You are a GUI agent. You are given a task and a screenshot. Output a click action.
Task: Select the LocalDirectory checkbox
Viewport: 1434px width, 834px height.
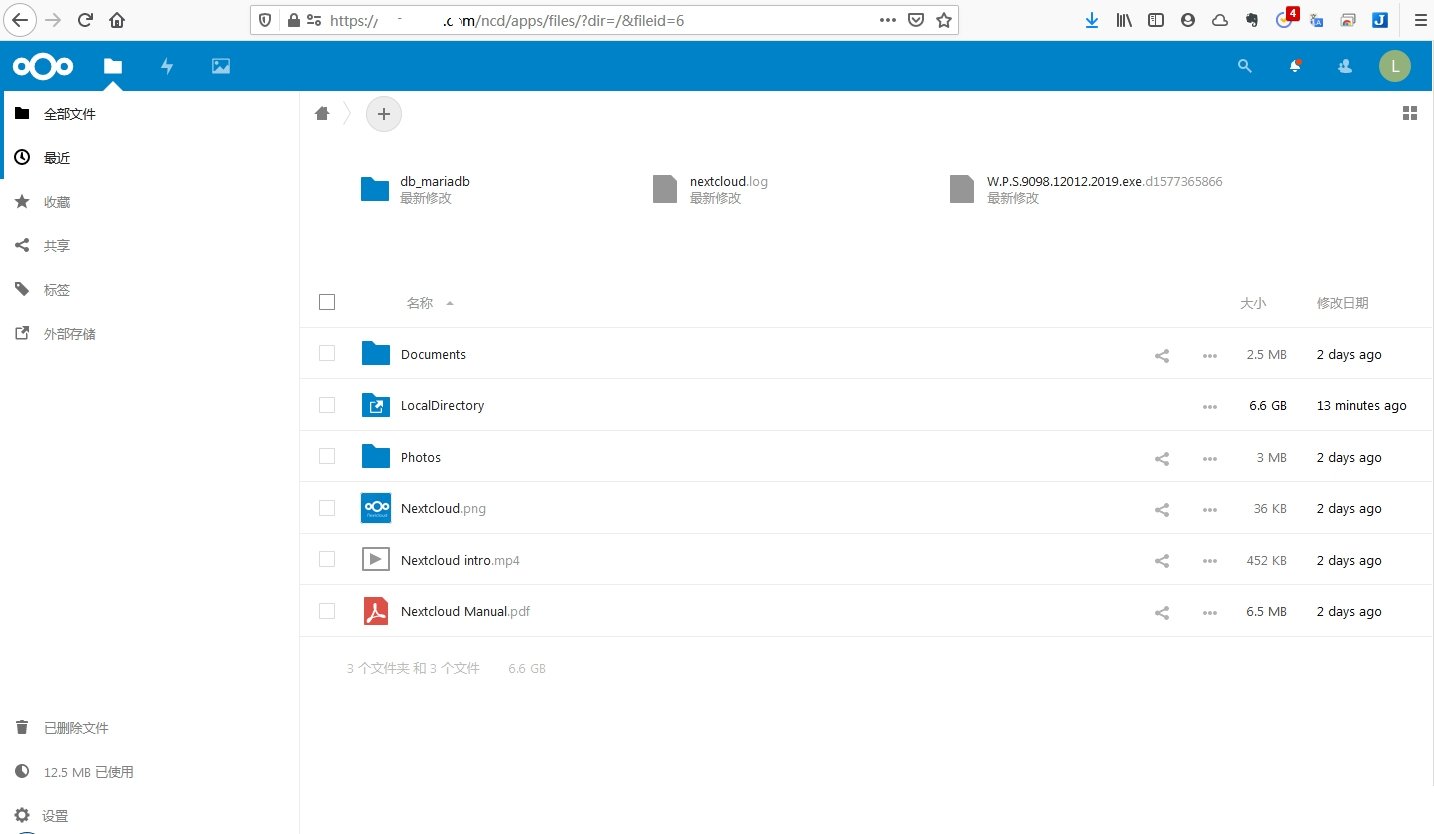[327, 405]
